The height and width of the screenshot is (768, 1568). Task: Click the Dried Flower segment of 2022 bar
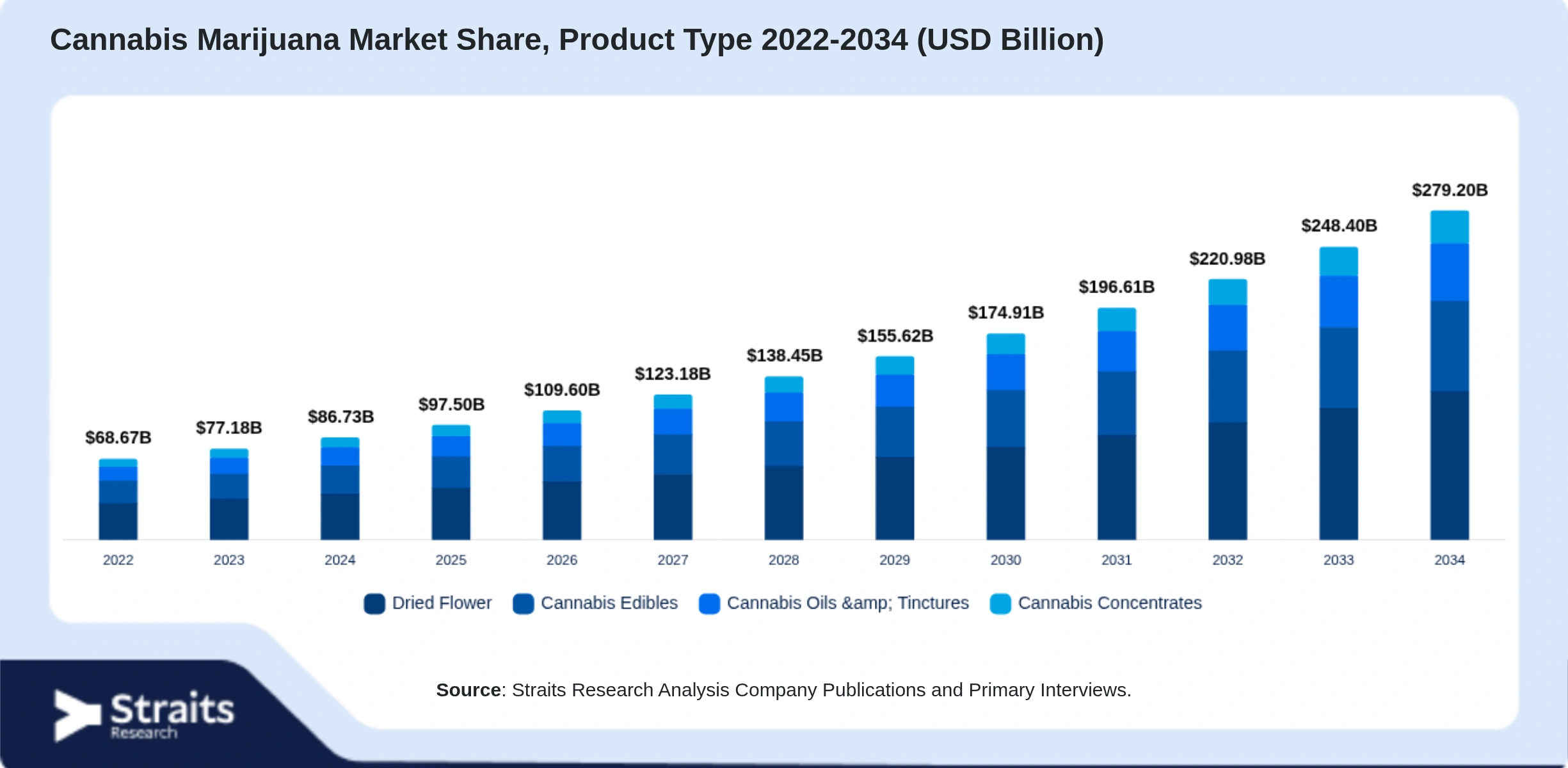[118, 522]
